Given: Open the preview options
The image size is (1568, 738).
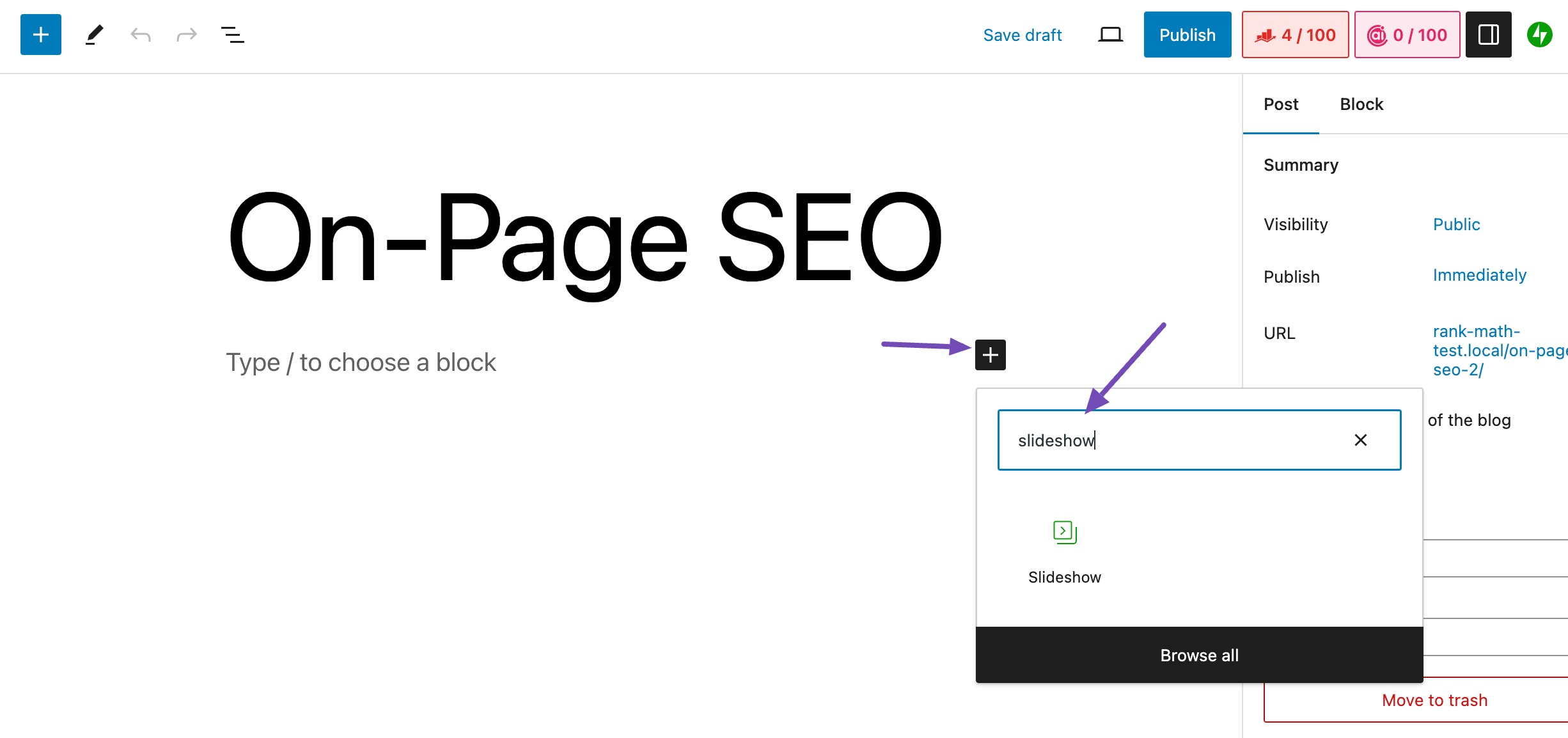Looking at the screenshot, I should tap(1110, 35).
